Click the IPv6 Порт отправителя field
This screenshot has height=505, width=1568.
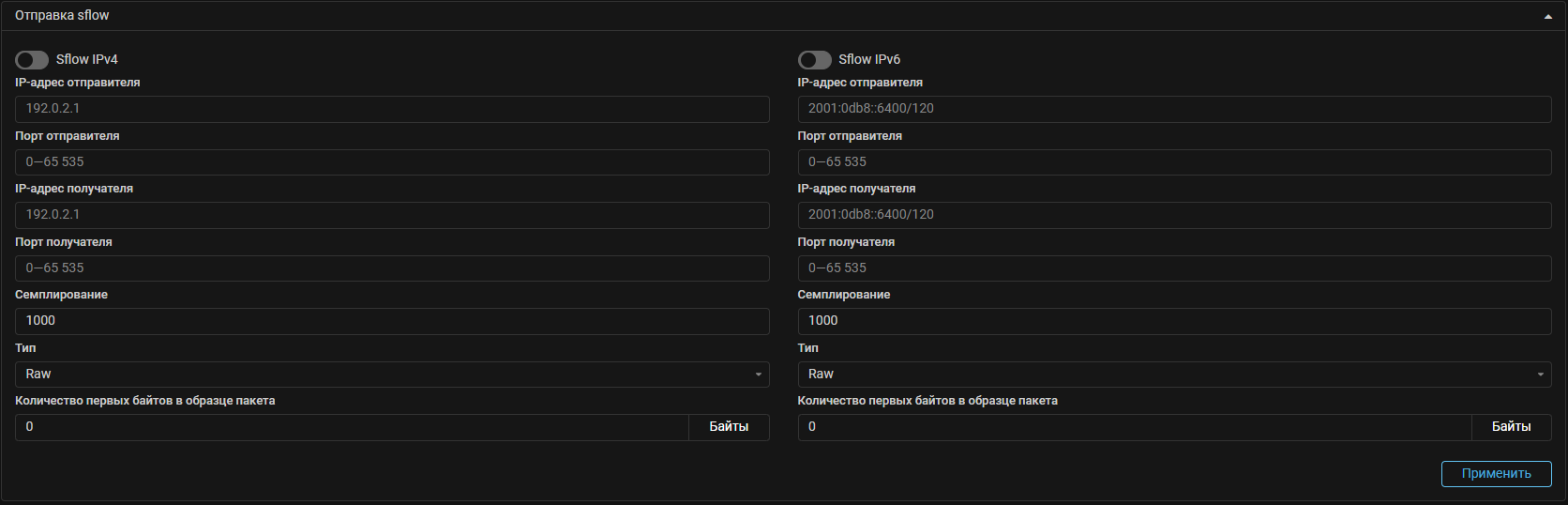point(1174,162)
